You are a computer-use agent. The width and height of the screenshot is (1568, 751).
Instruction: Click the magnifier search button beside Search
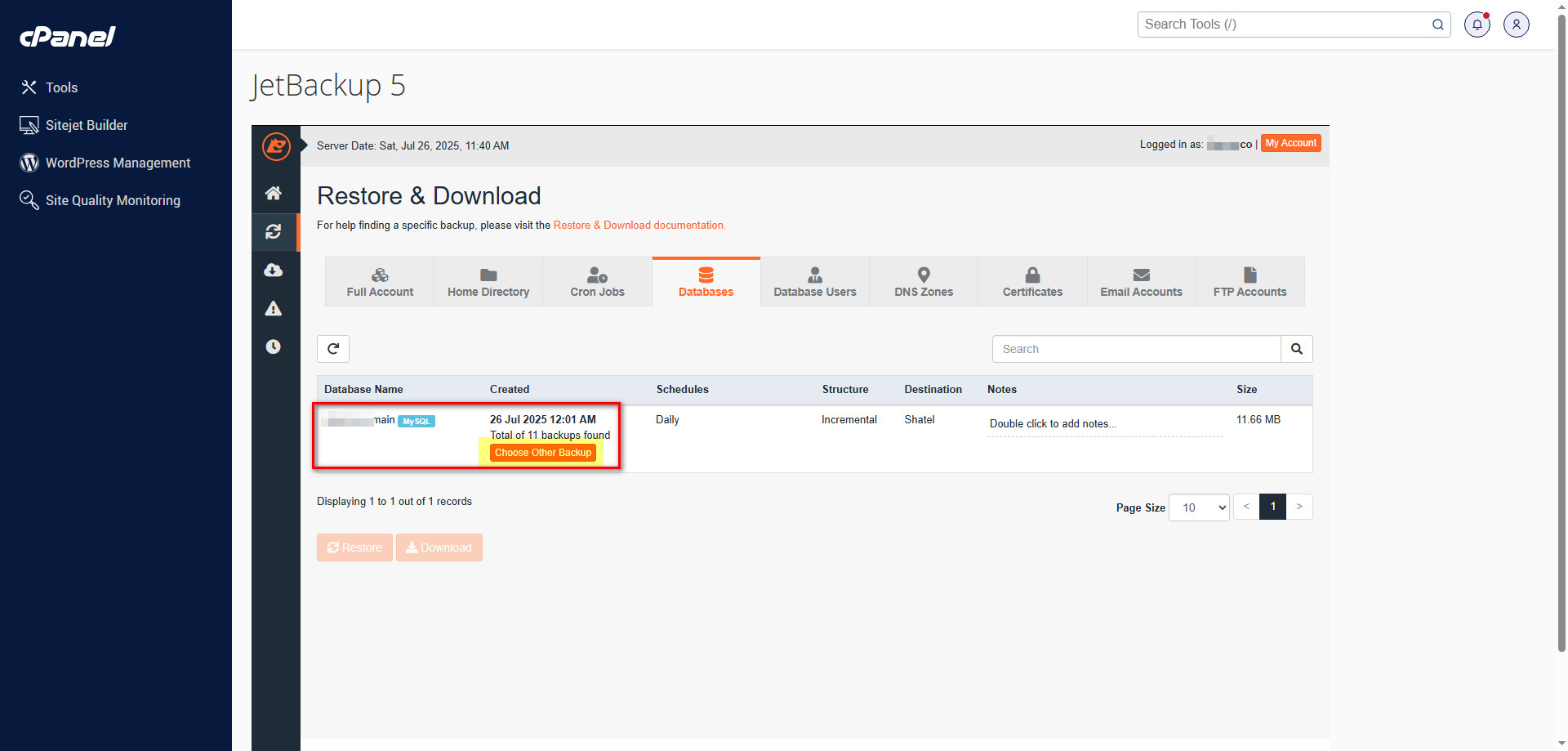(x=1296, y=349)
